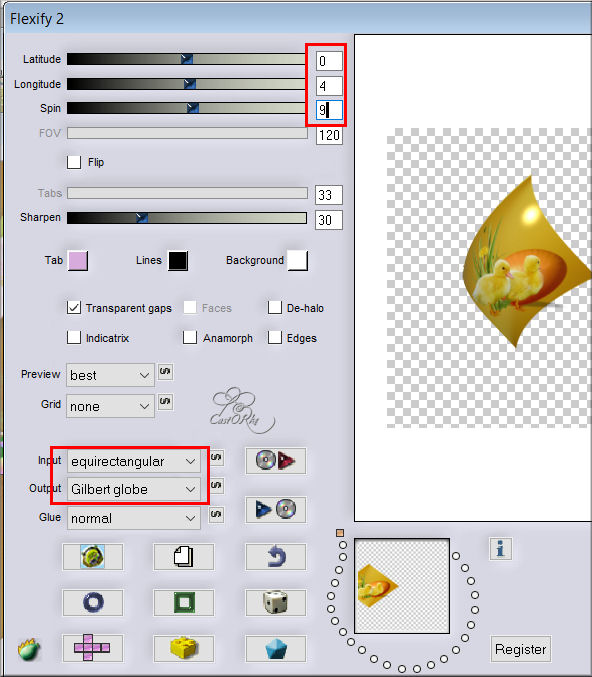This screenshot has height=677, width=592.
Task: Enable the De-halo checkbox
Action: [275, 307]
